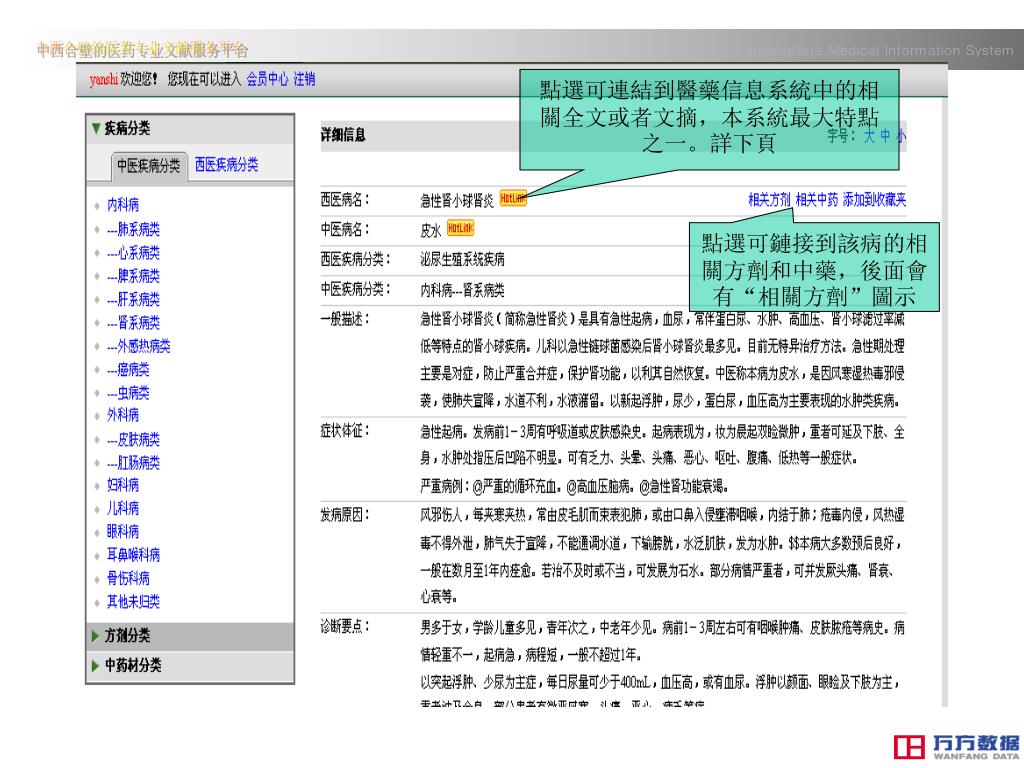
Task: Select 眼科病 category
Action: (123, 532)
